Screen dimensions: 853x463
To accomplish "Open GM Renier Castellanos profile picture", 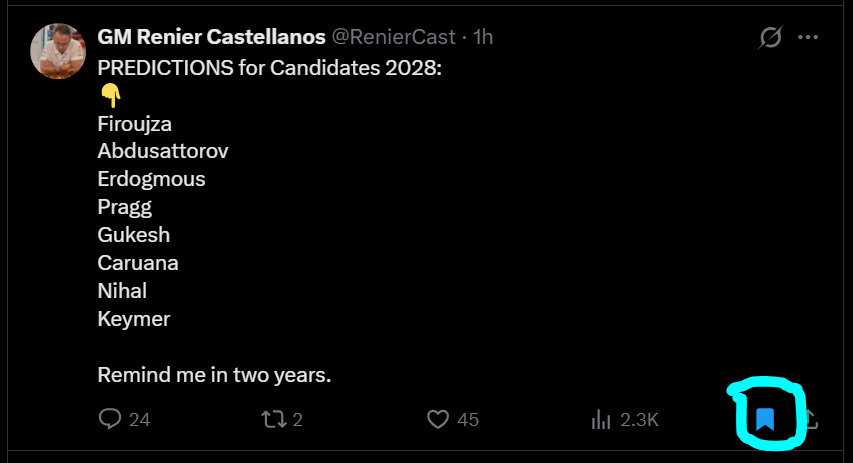I will (58, 51).
